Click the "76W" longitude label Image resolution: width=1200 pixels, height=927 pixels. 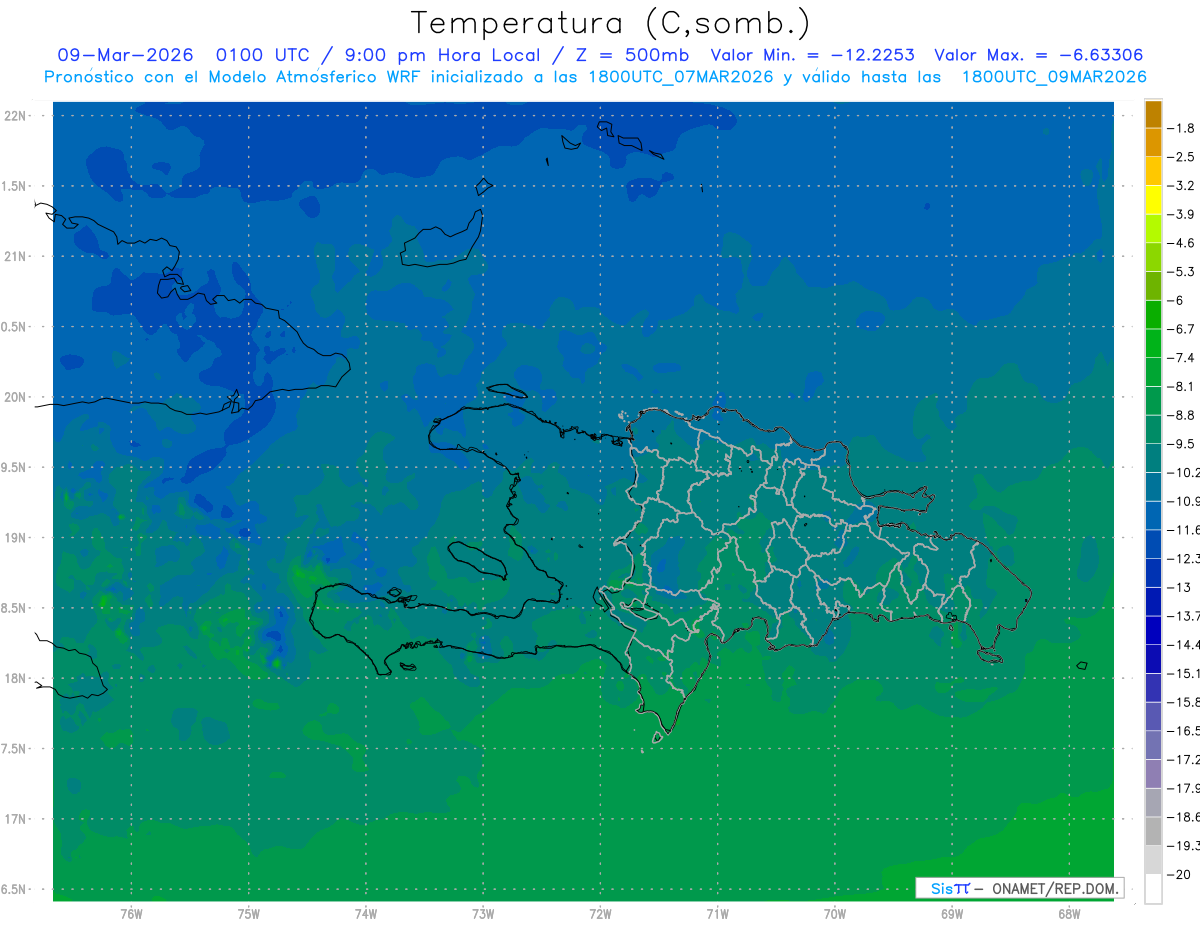pyautogui.click(x=131, y=914)
